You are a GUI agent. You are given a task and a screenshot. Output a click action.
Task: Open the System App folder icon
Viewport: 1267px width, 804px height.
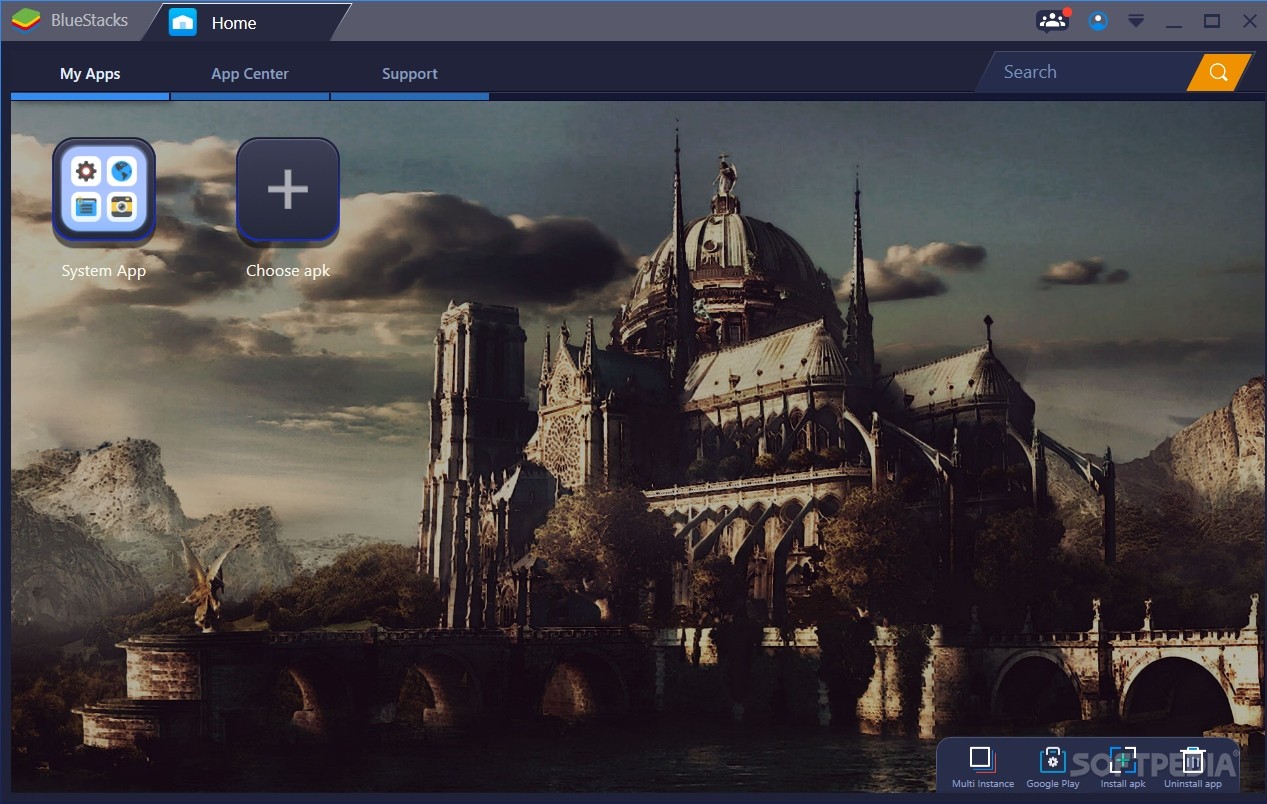104,191
